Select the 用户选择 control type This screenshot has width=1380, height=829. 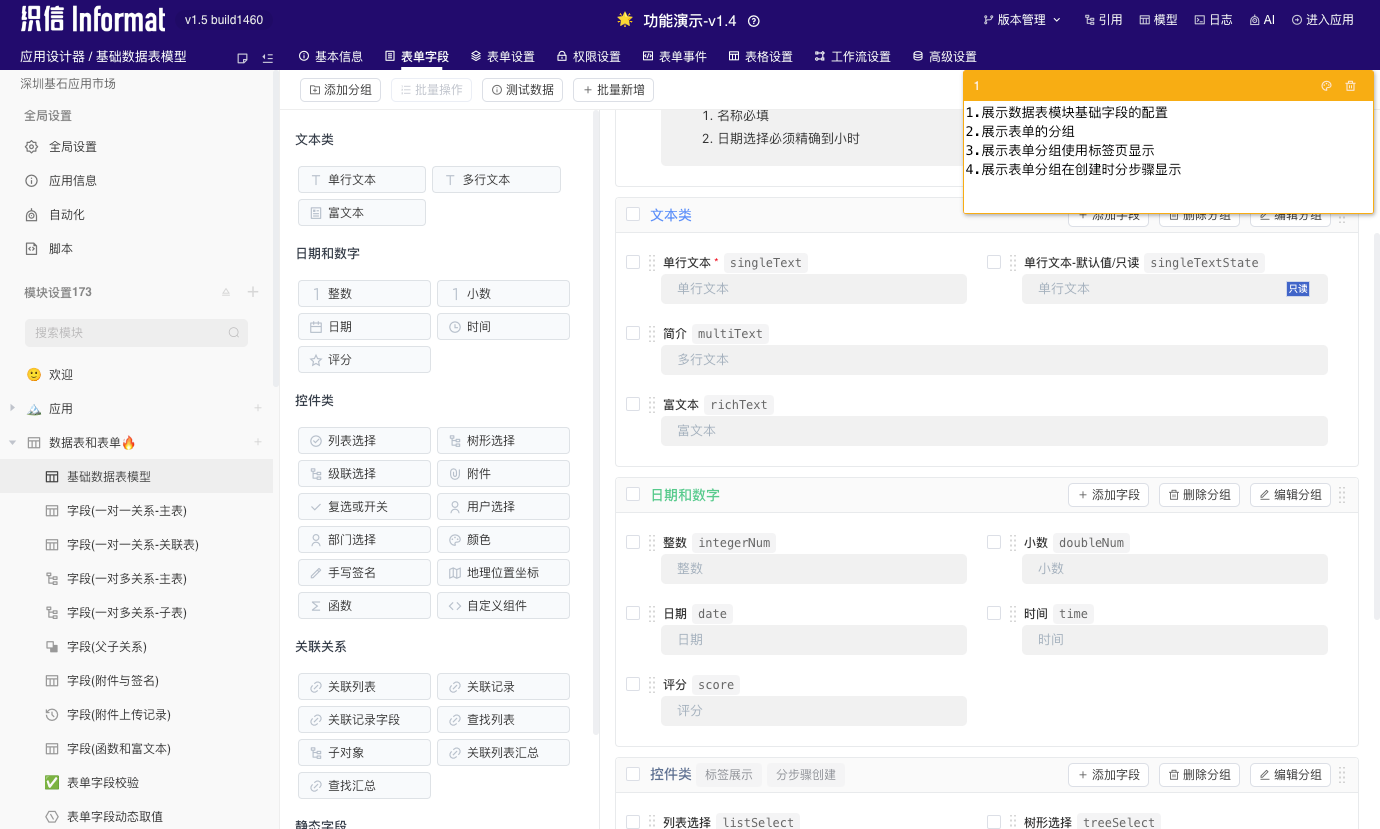[503, 506]
